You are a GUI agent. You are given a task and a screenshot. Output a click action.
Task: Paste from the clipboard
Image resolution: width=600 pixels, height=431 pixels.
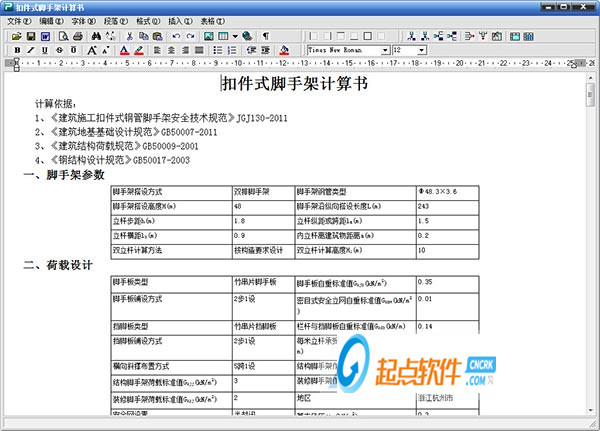pyautogui.click(x=158, y=36)
